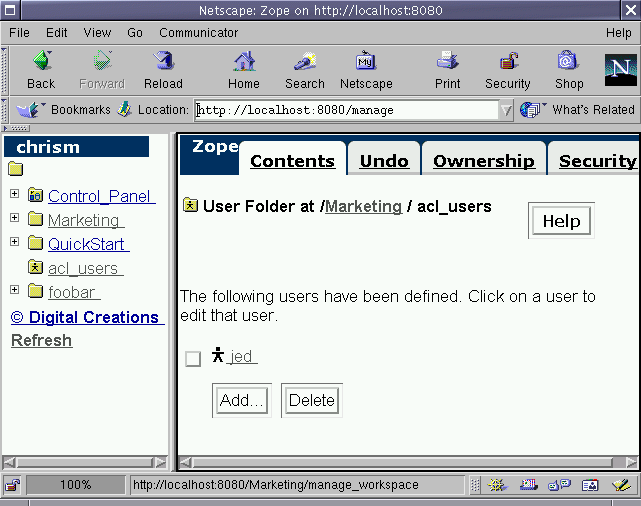Screen dimensions: 641x506
Task: Open the acl_users link in tree
Action: click(85, 269)
